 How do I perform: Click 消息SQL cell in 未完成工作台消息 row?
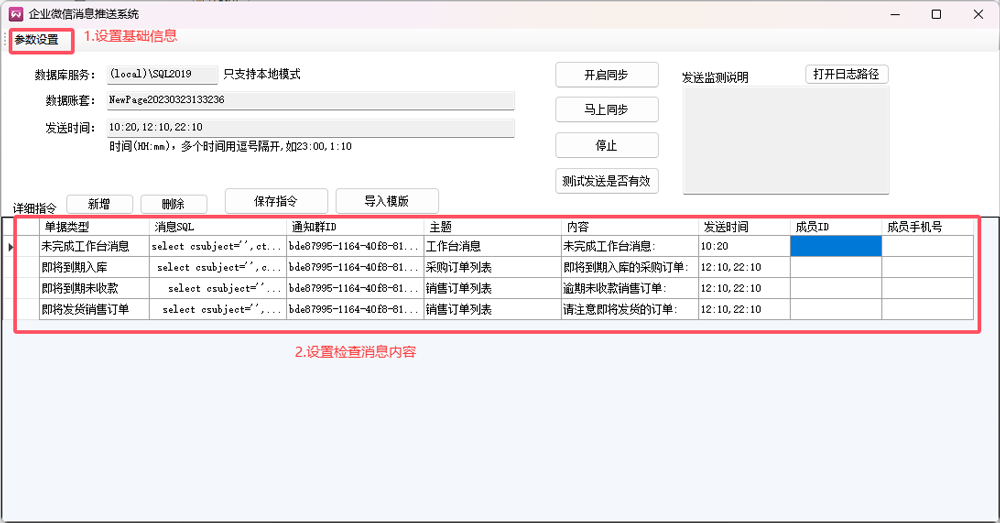coord(217,246)
